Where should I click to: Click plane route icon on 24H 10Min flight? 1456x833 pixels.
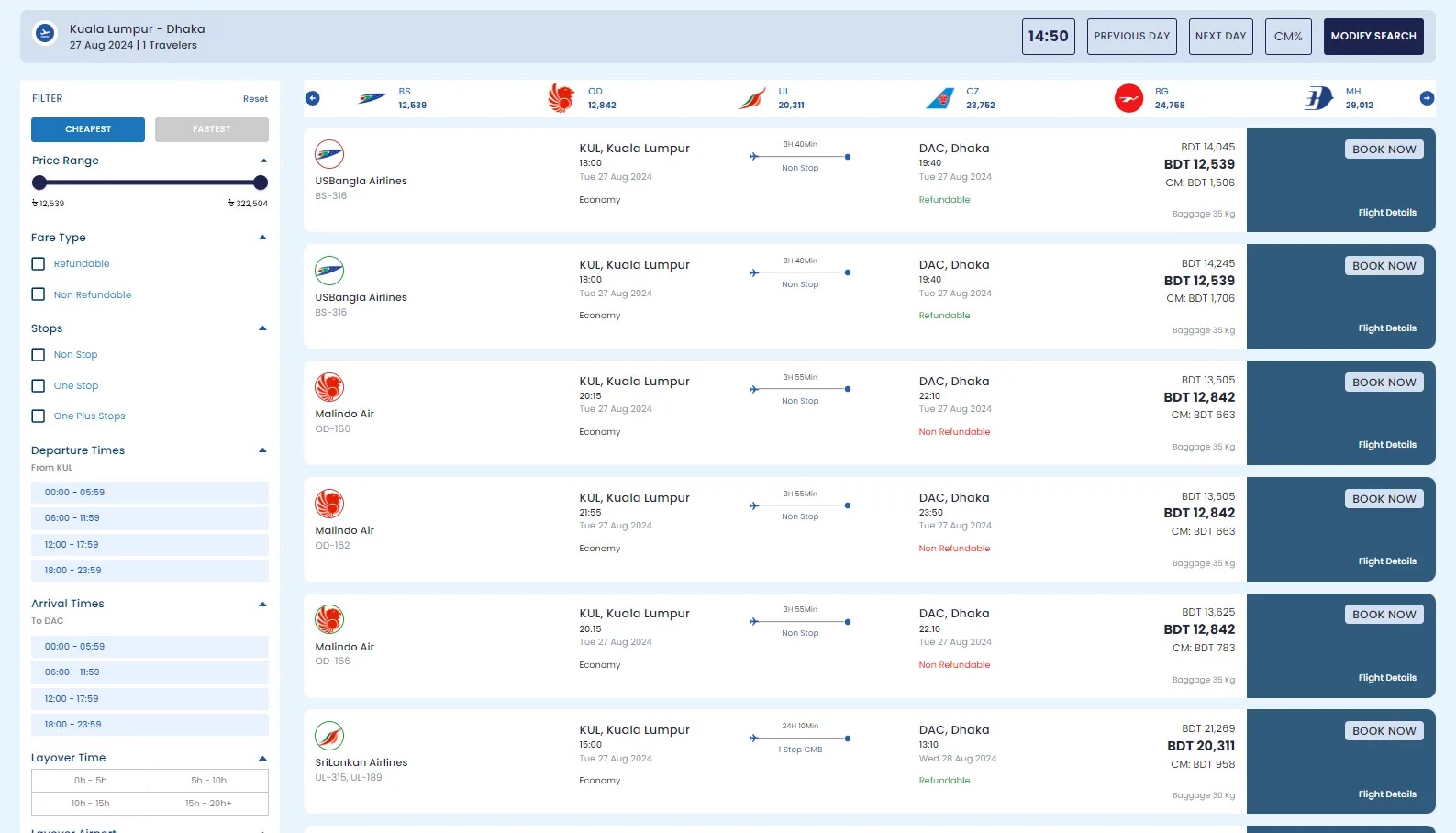click(x=754, y=738)
